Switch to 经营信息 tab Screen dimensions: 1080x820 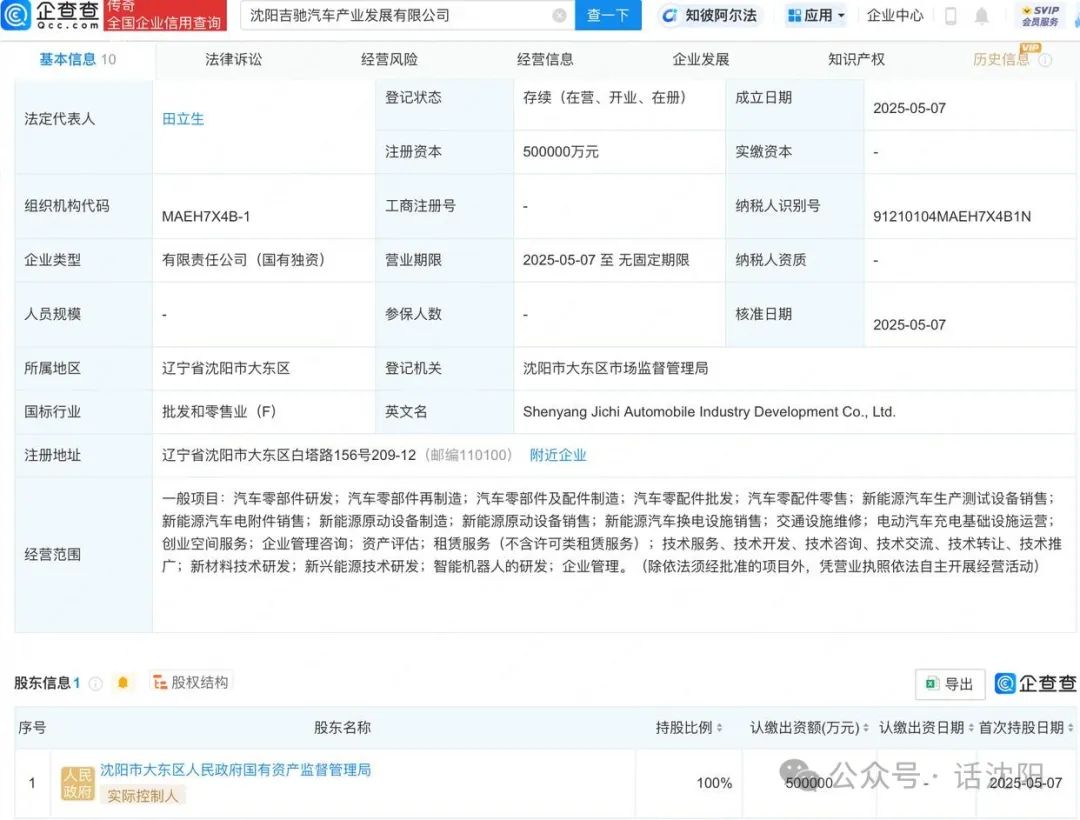click(x=545, y=59)
